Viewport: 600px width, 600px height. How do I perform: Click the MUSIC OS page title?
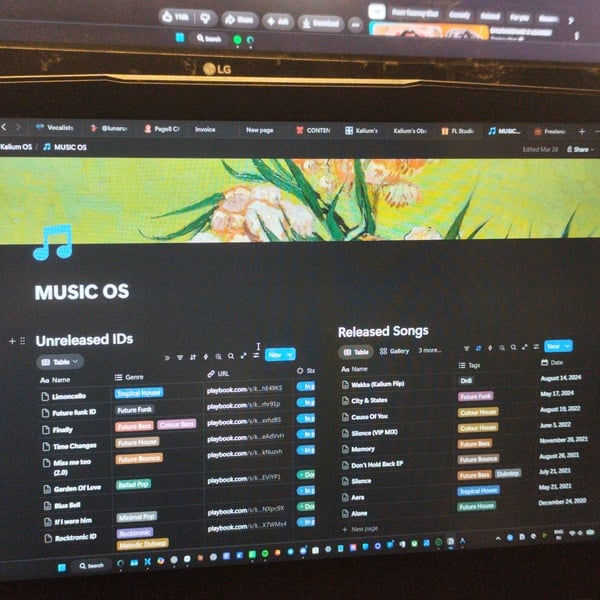pyautogui.click(x=82, y=292)
